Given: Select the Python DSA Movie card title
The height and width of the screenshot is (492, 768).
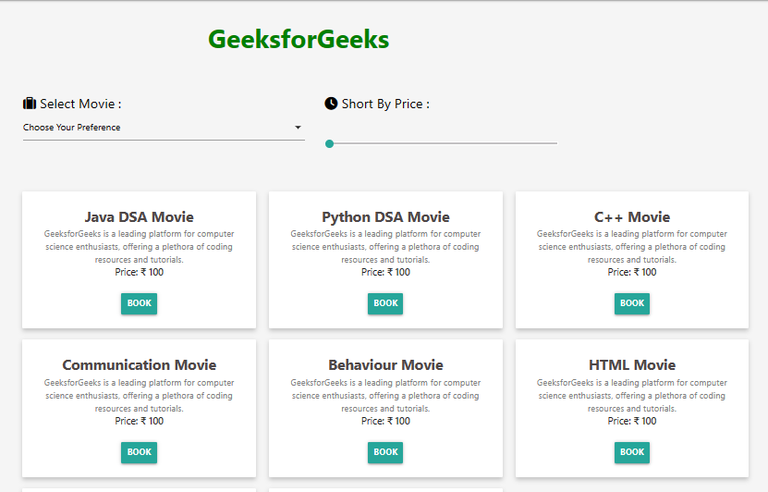Looking at the screenshot, I should [385, 217].
